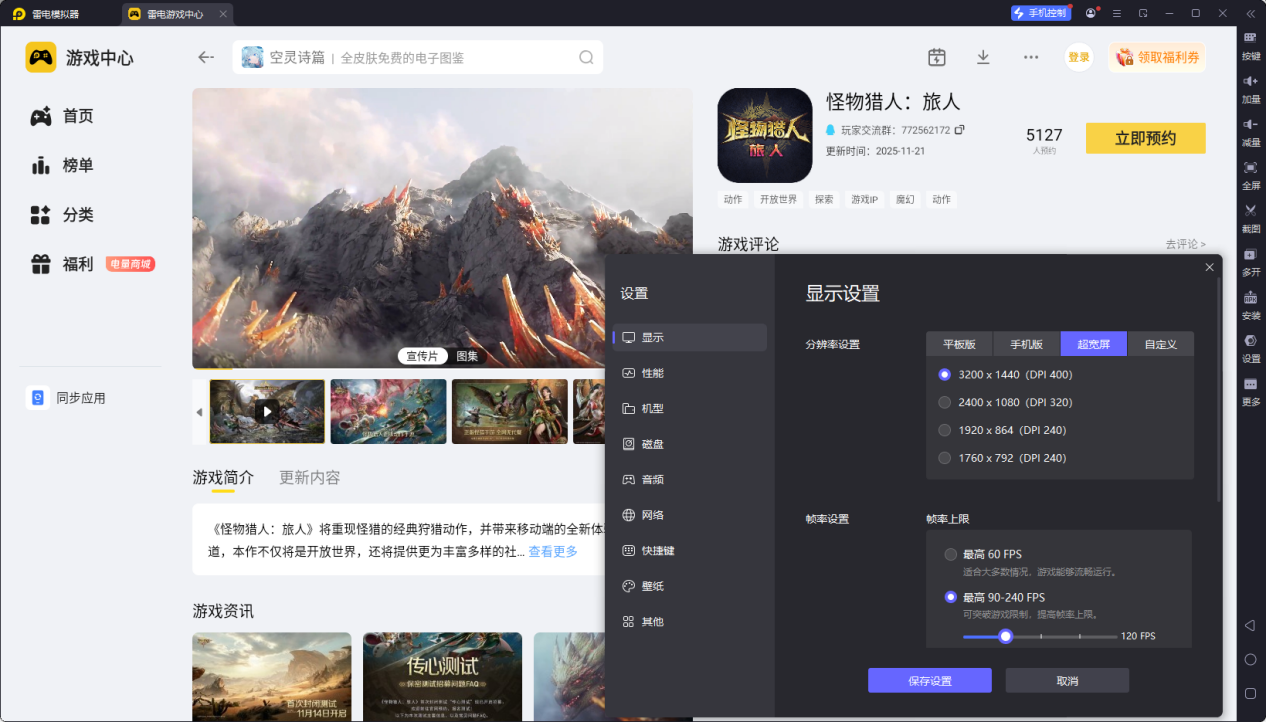Open 网络 settings category

[x=690, y=515]
